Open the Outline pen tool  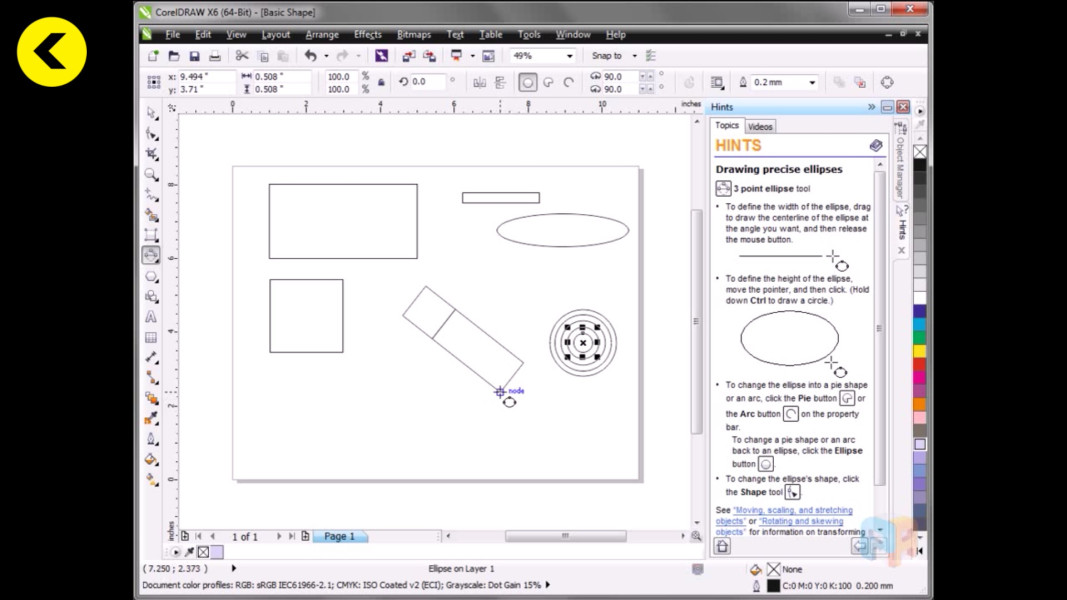151,439
